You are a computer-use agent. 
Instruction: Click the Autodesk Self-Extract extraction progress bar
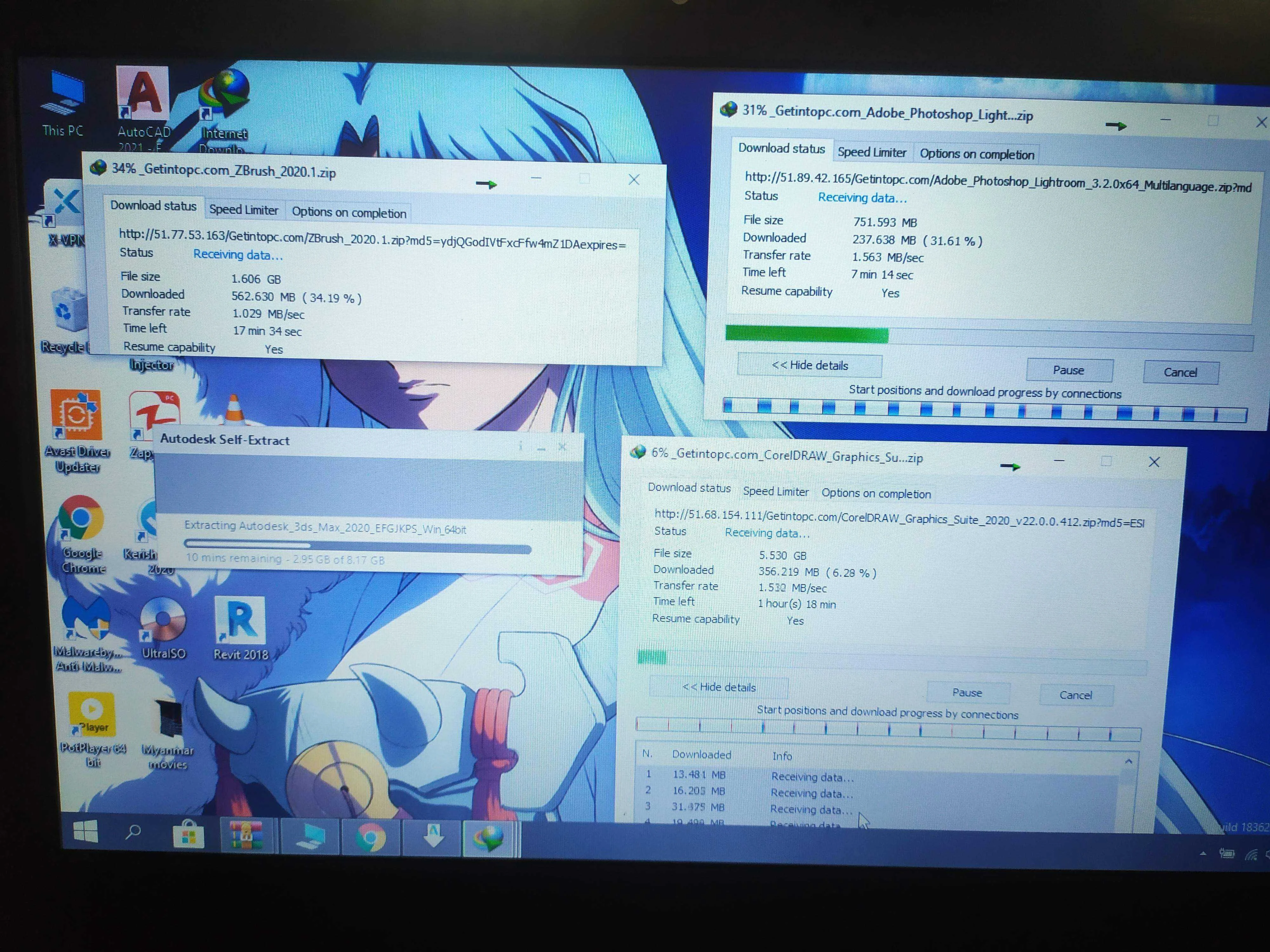(x=357, y=547)
